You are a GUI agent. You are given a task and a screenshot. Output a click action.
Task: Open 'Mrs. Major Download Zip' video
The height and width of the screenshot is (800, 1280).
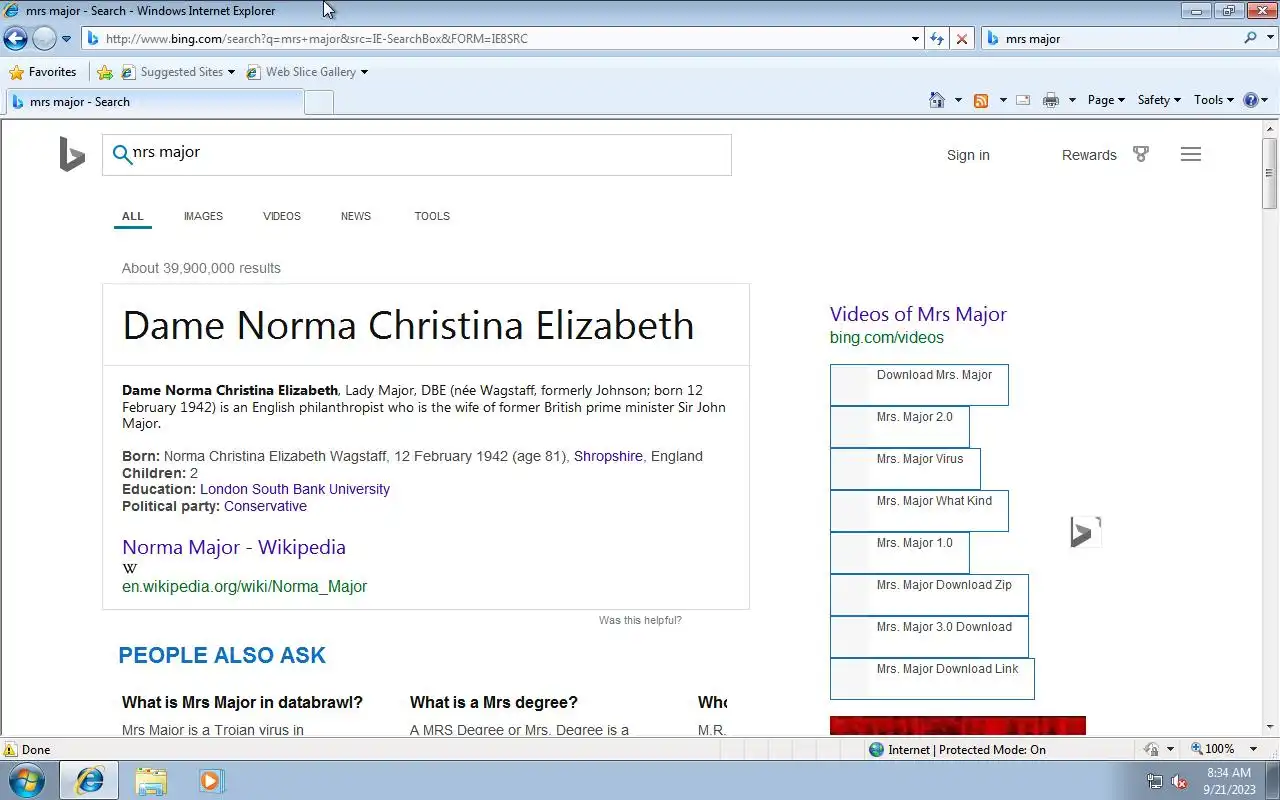pos(929,595)
